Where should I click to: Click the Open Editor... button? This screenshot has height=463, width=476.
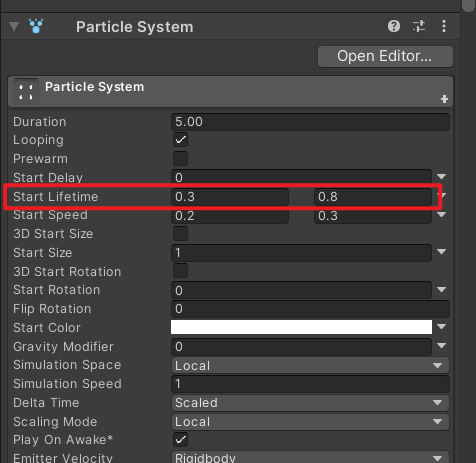[385, 56]
